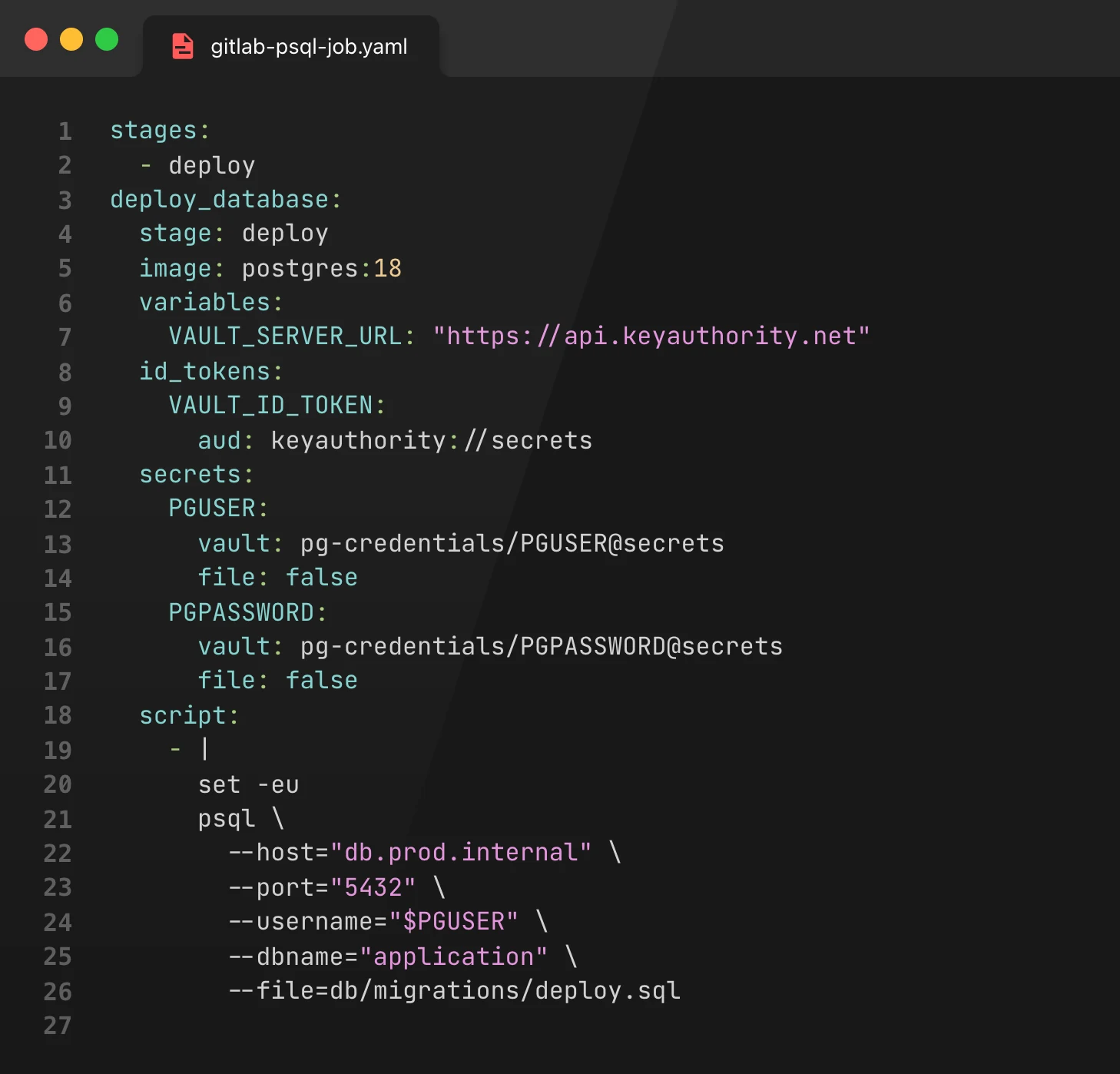The image size is (1120, 1074).
Task: Click 'deploy_database:' job name
Action: [x=226, y=200]
